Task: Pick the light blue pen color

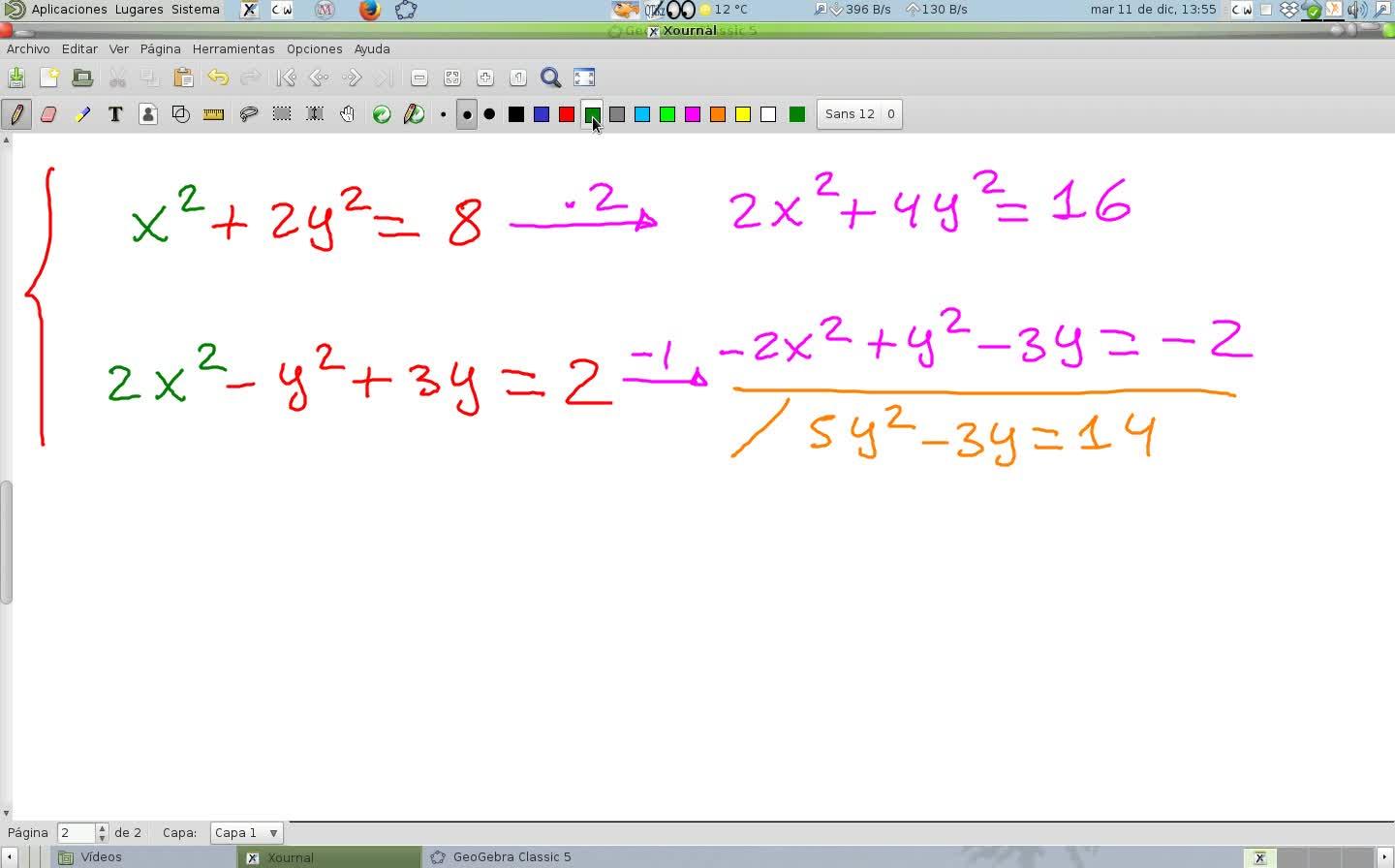Action: point(642,114)
